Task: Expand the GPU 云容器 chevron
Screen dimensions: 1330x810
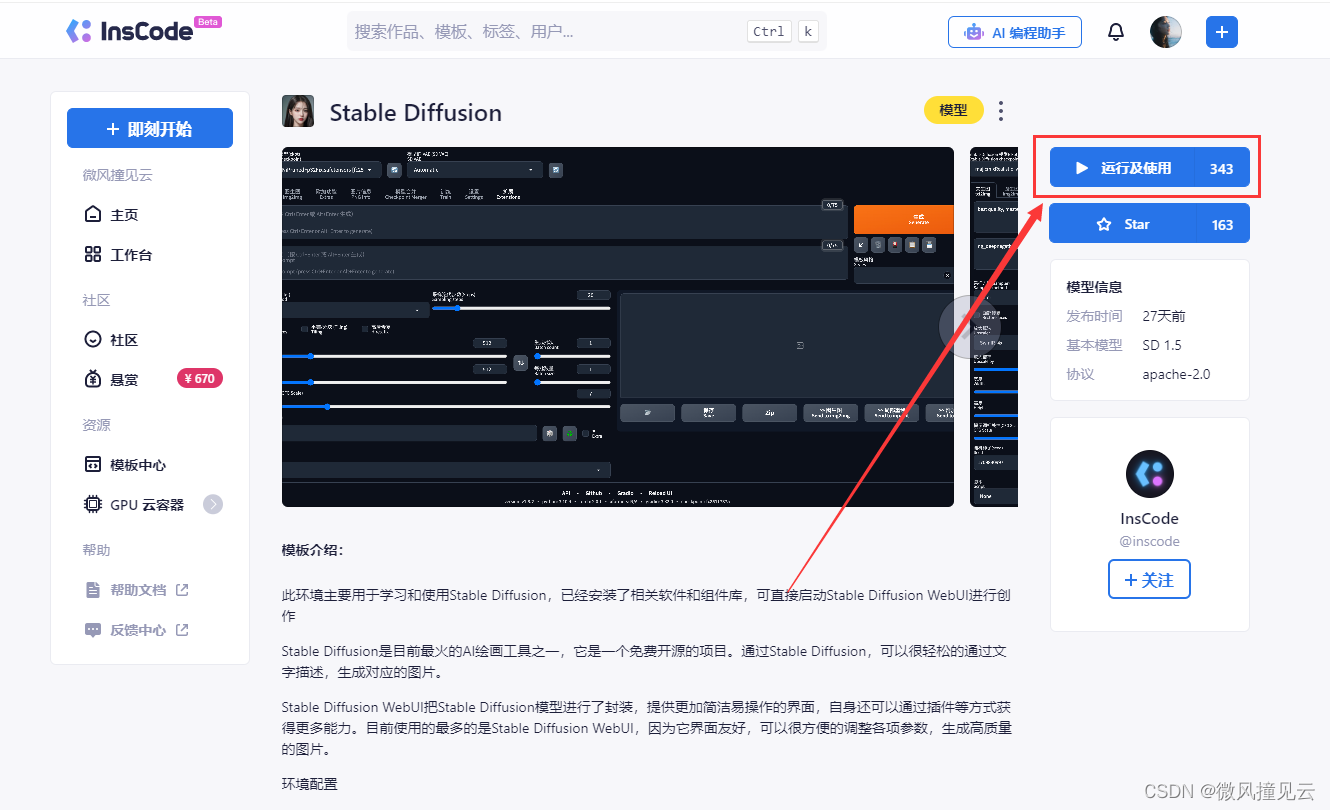Action: pyautogui.click(x=213, y=505)
